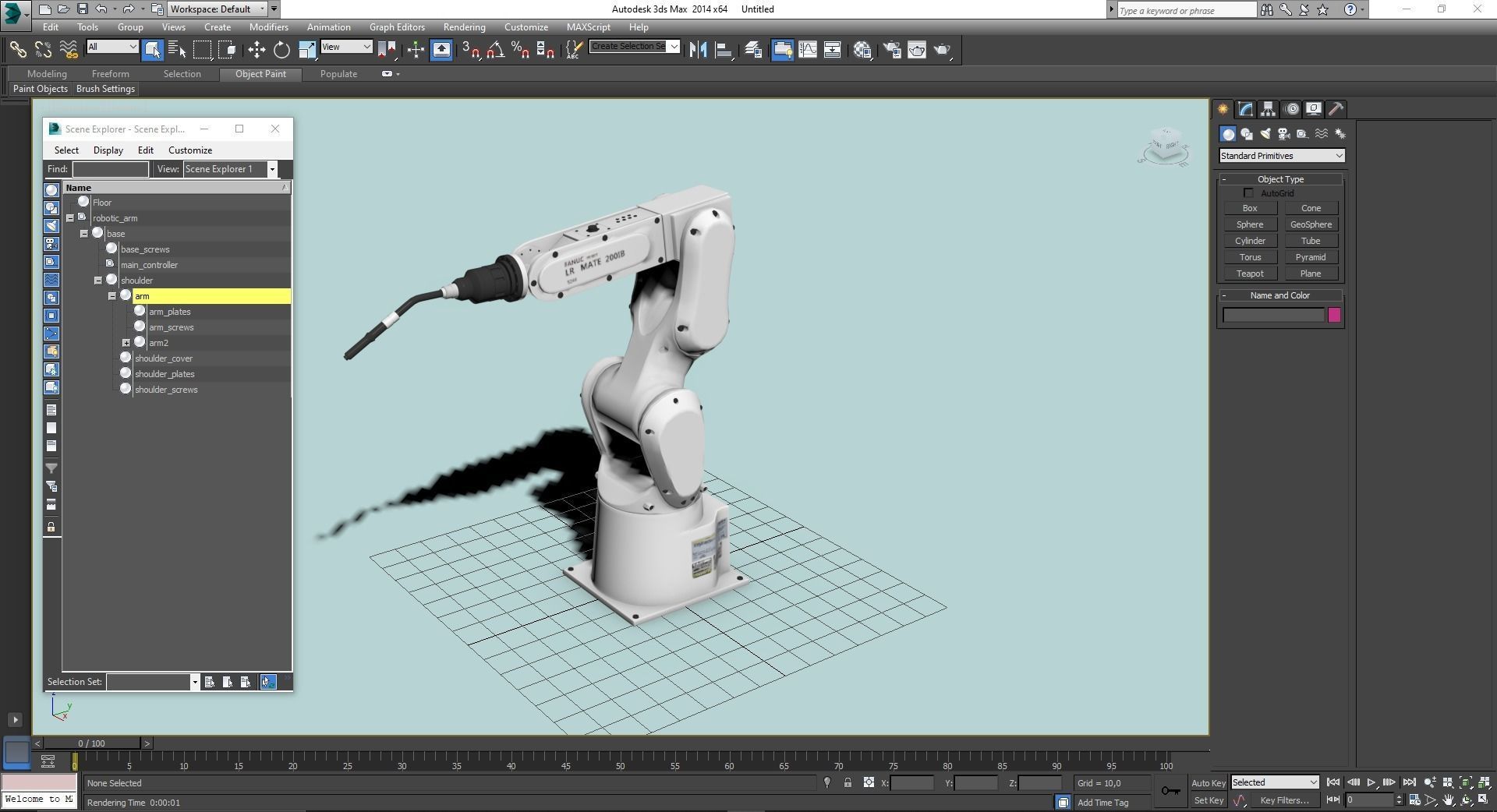The image size is (1497, 812).
Task: Select the Rotate transform tool
Action: click(281, 50)
